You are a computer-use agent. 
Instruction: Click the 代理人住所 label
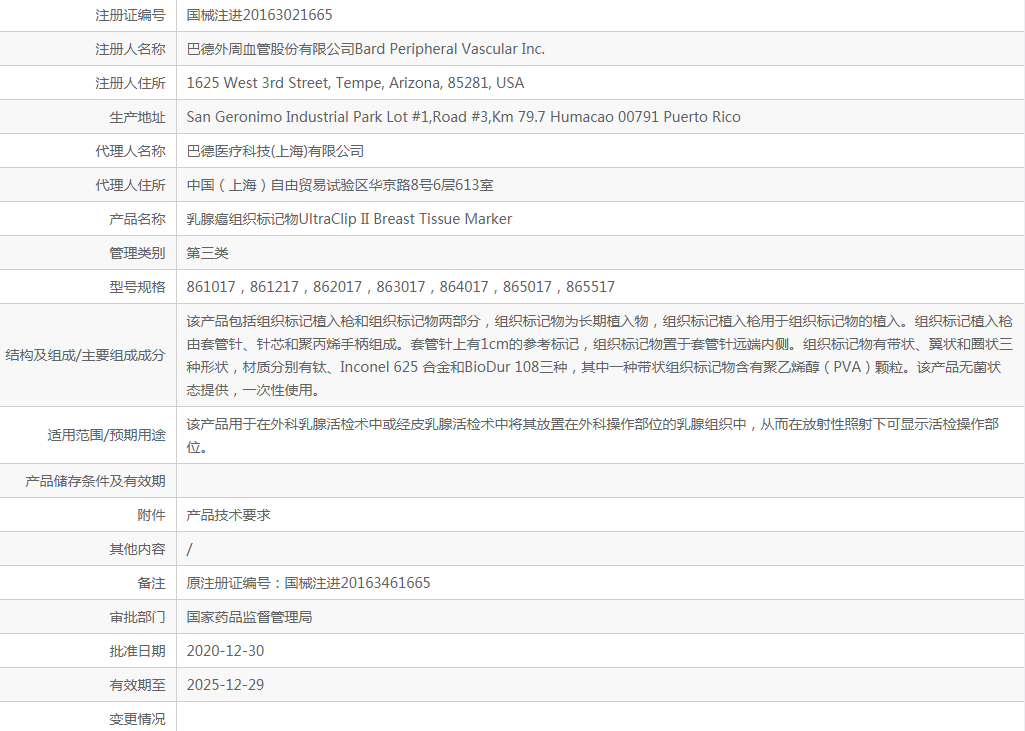130,185
